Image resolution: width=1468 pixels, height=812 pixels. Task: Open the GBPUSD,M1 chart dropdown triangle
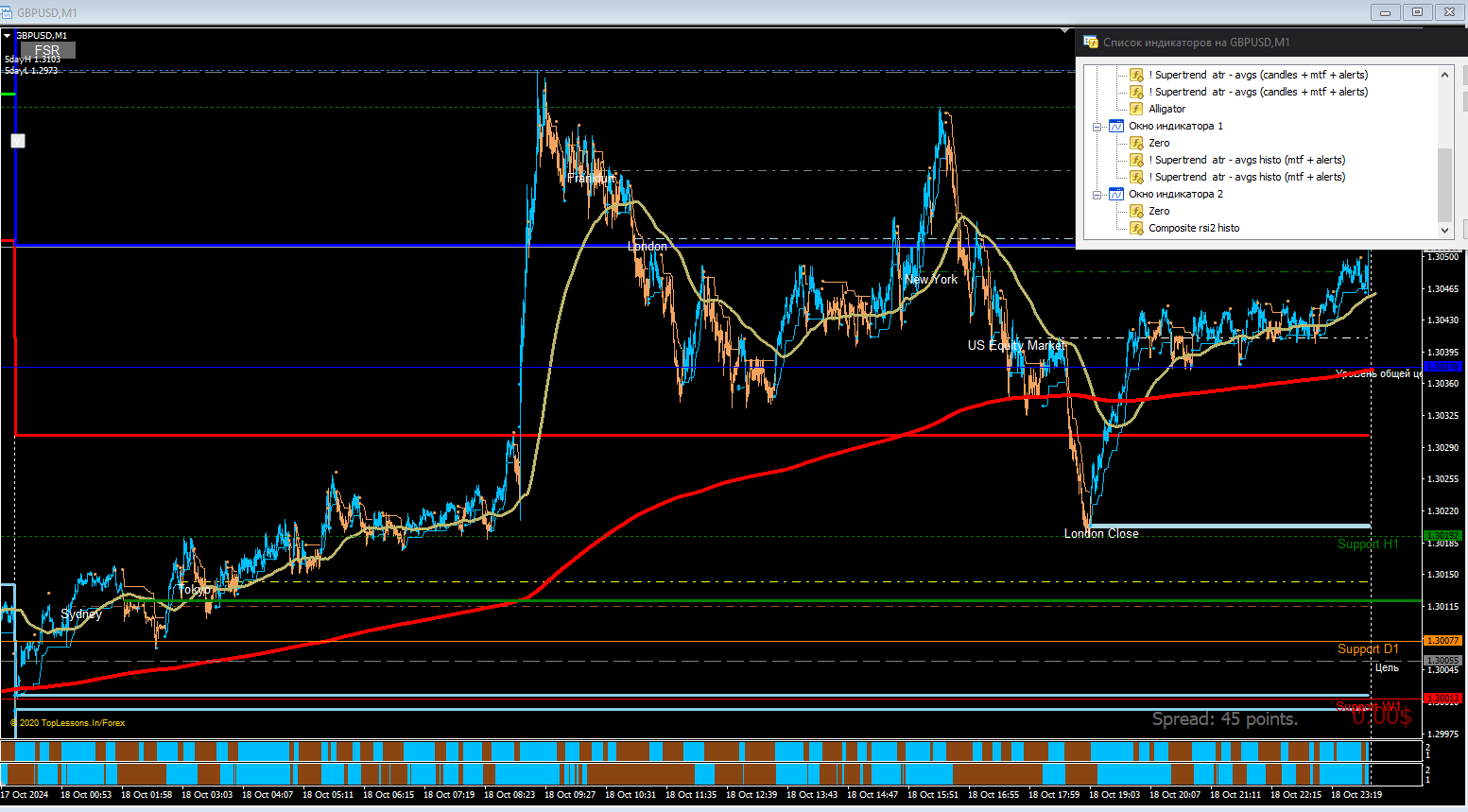pos(8,36)
